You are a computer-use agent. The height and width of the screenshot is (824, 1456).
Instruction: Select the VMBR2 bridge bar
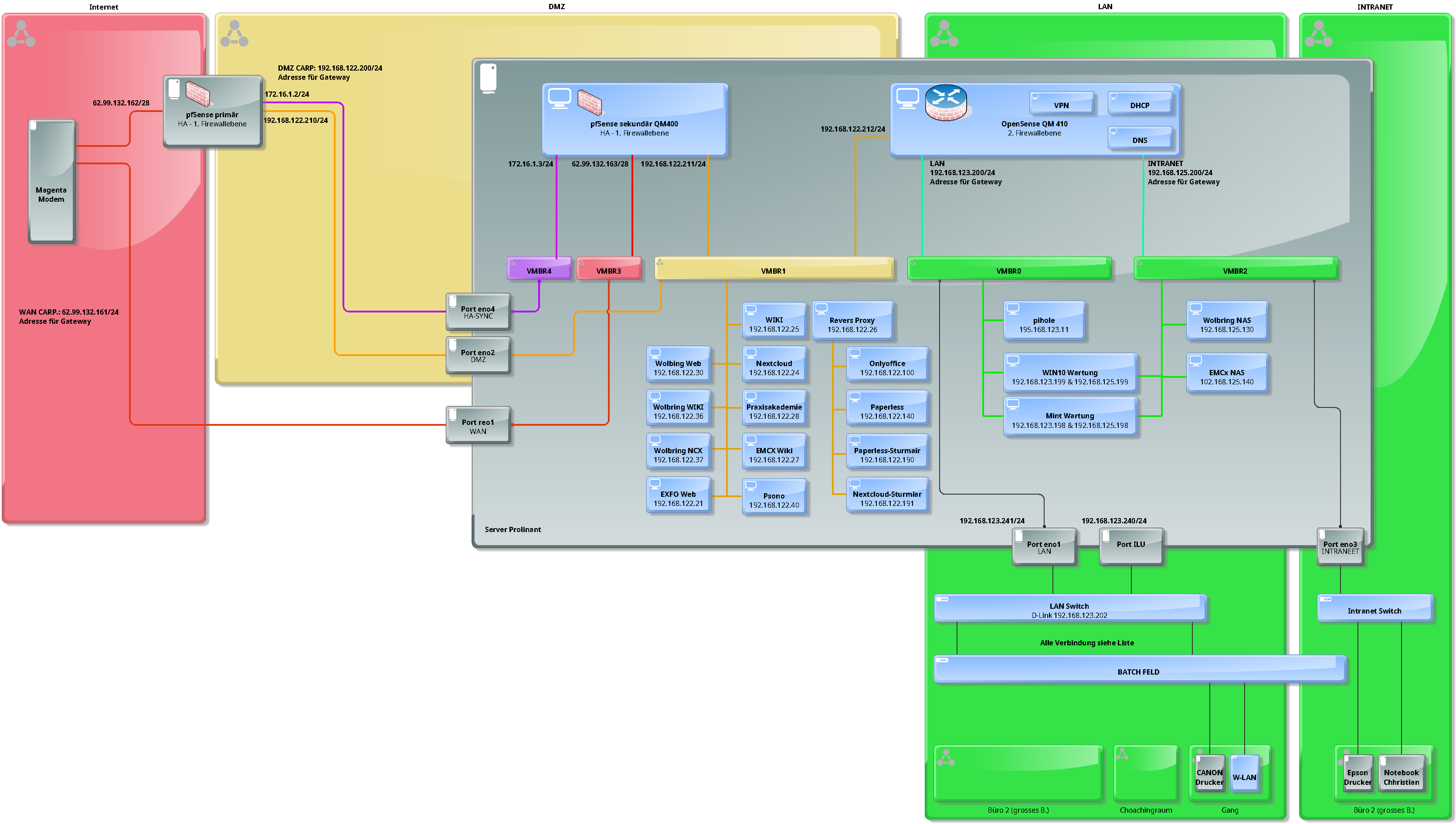(x=1235, y=269)
